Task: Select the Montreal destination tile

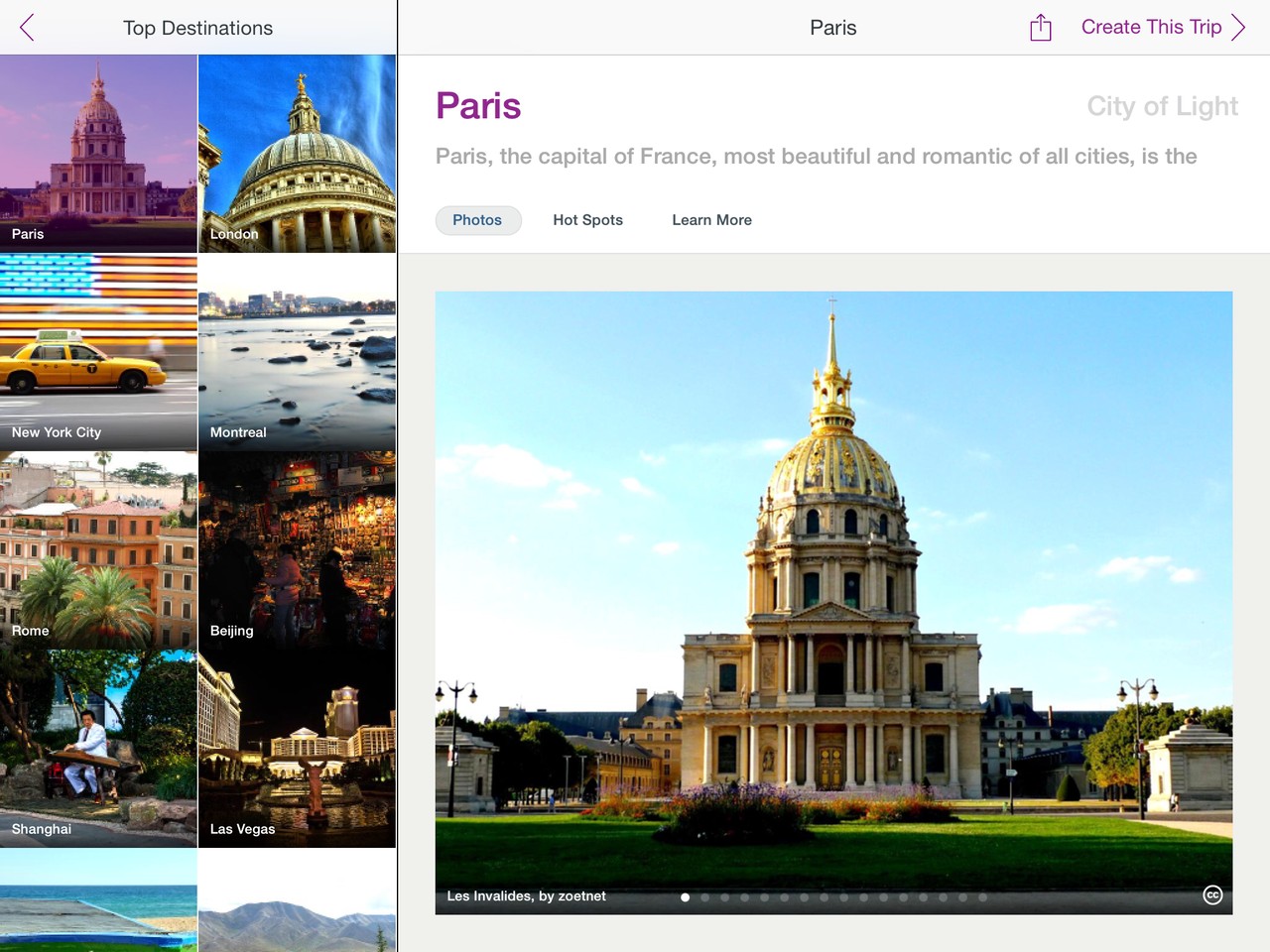Action: point(298,352)
